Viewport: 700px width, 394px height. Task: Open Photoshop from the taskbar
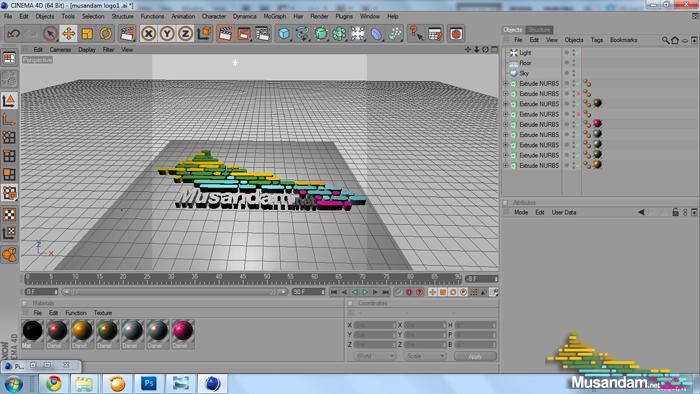pyautogui.click(x=149, y=383)
